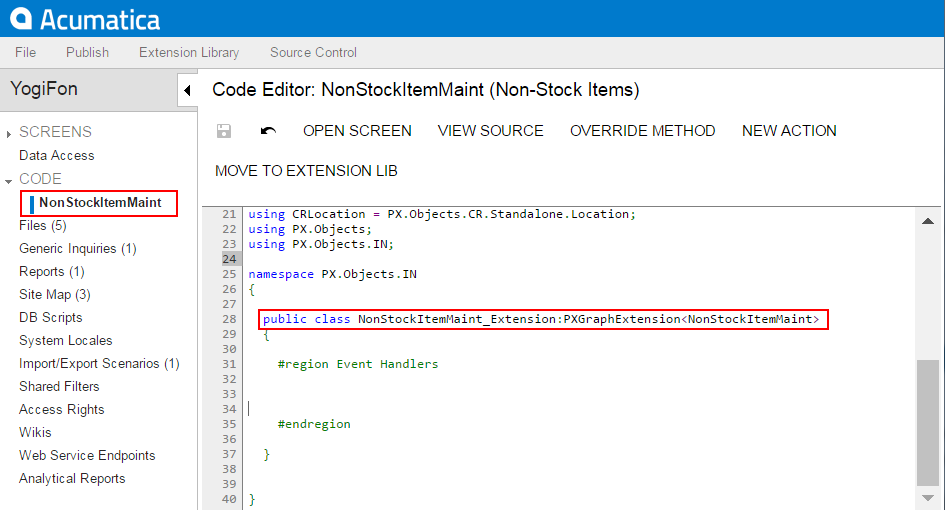Screen dimensions: 945x510
Task: Click the namespace PX.Objects.IN code line
Action: [x=333, y=274]
